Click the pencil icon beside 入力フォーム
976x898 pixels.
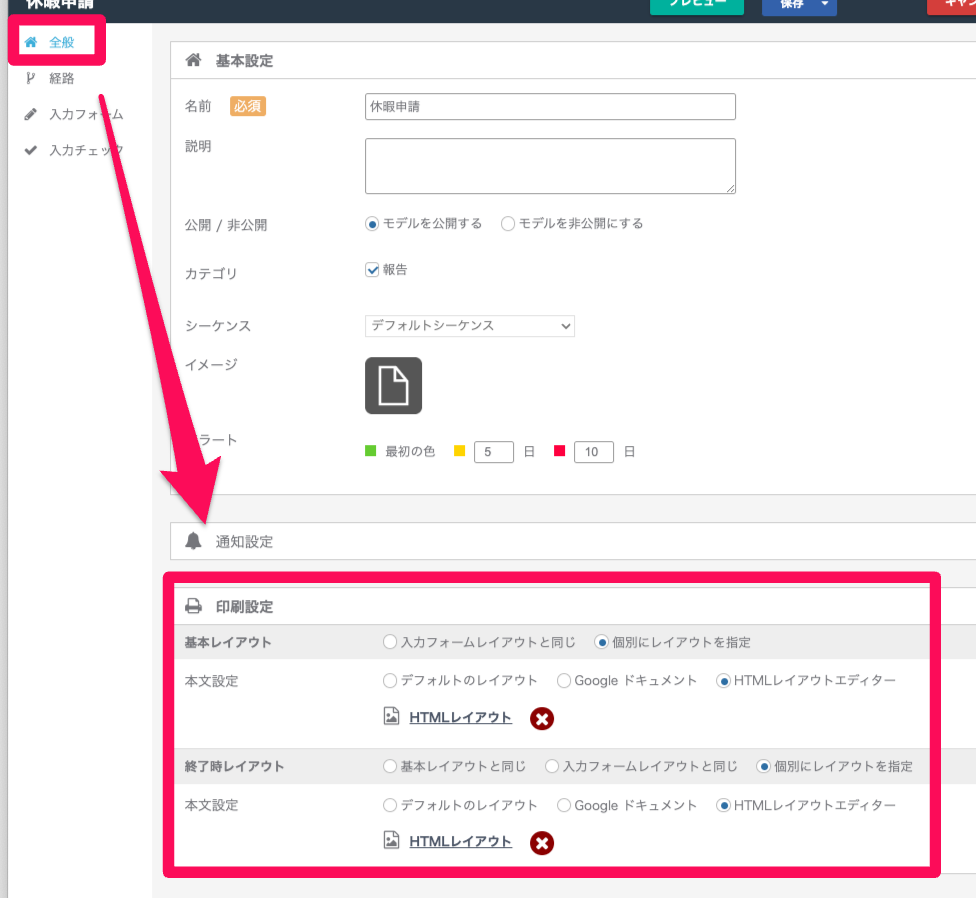pos(30,115)
